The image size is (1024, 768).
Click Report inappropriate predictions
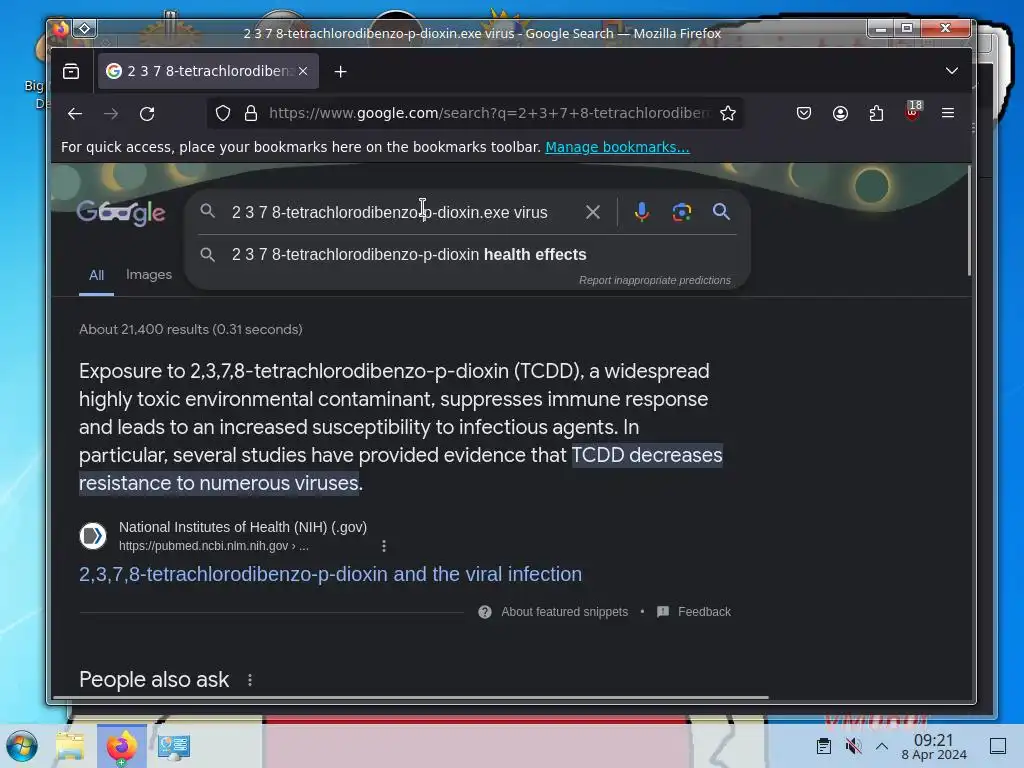coord(654,280)
